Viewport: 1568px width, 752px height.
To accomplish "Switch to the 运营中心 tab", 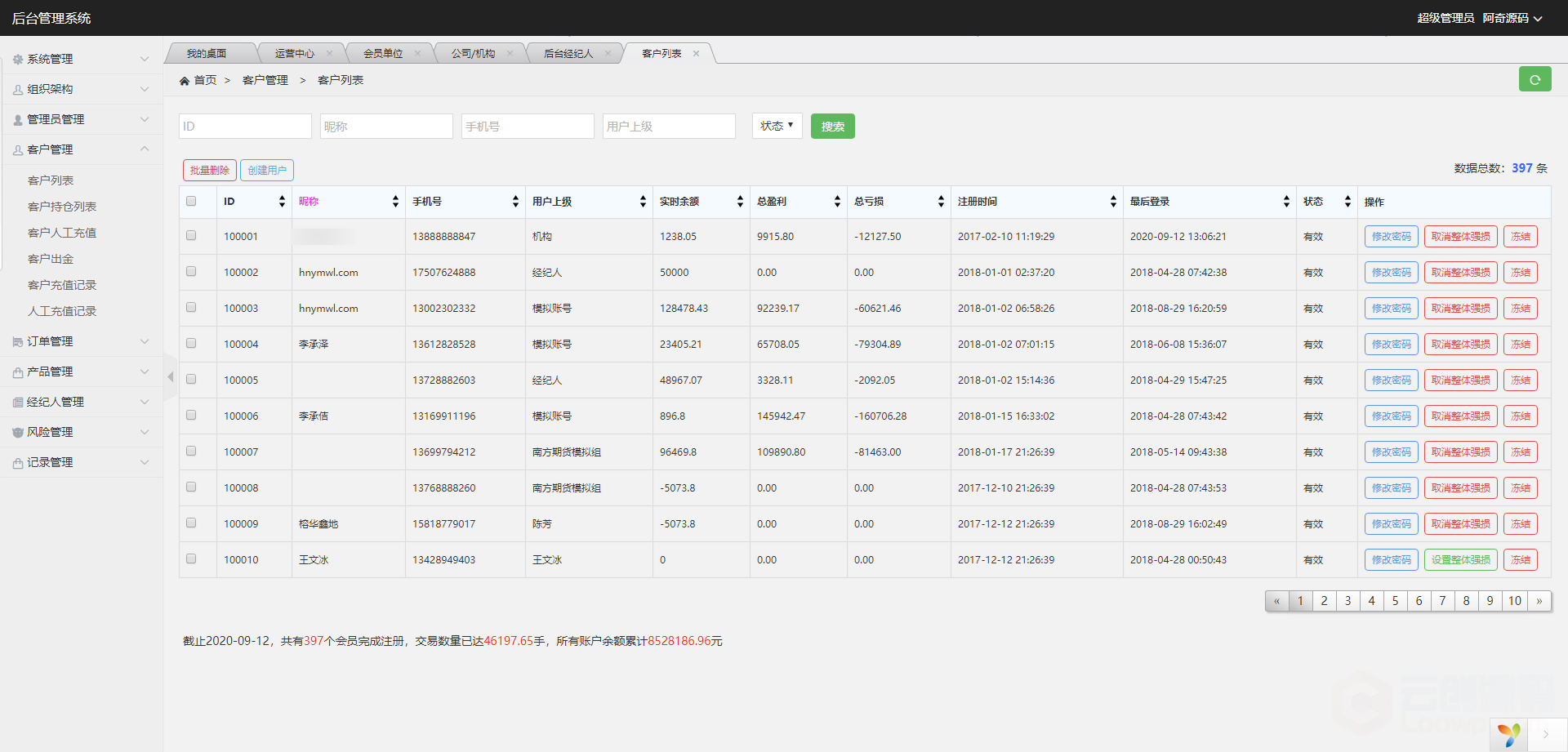I will tap(295, 54).
